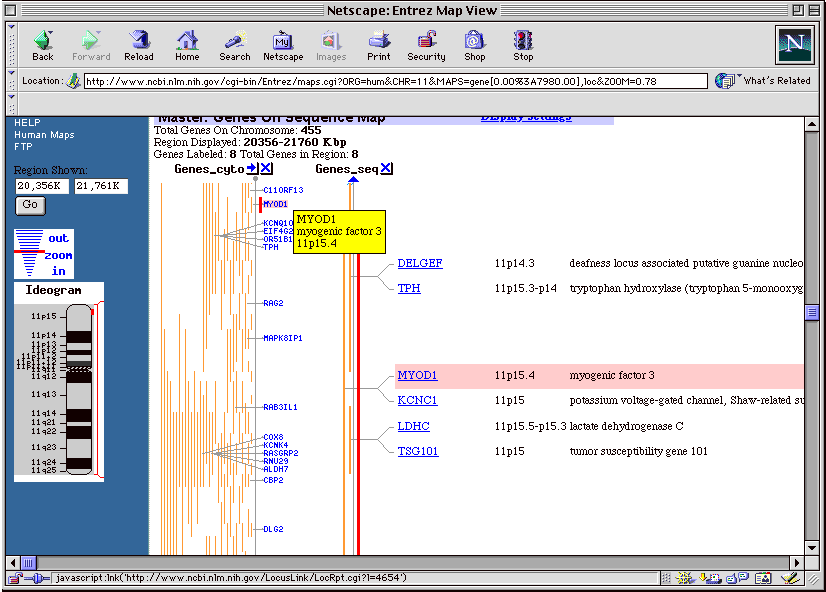Click zoom "out" on the zoom control

(x=58, y=239)
